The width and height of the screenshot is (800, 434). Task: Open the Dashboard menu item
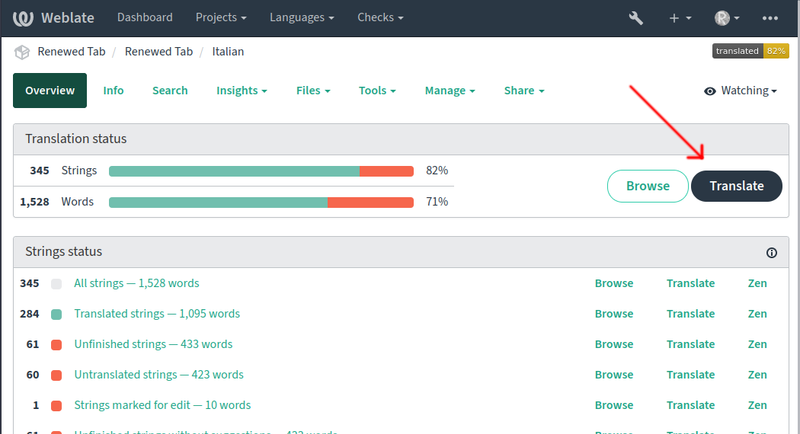coord(145,17)
